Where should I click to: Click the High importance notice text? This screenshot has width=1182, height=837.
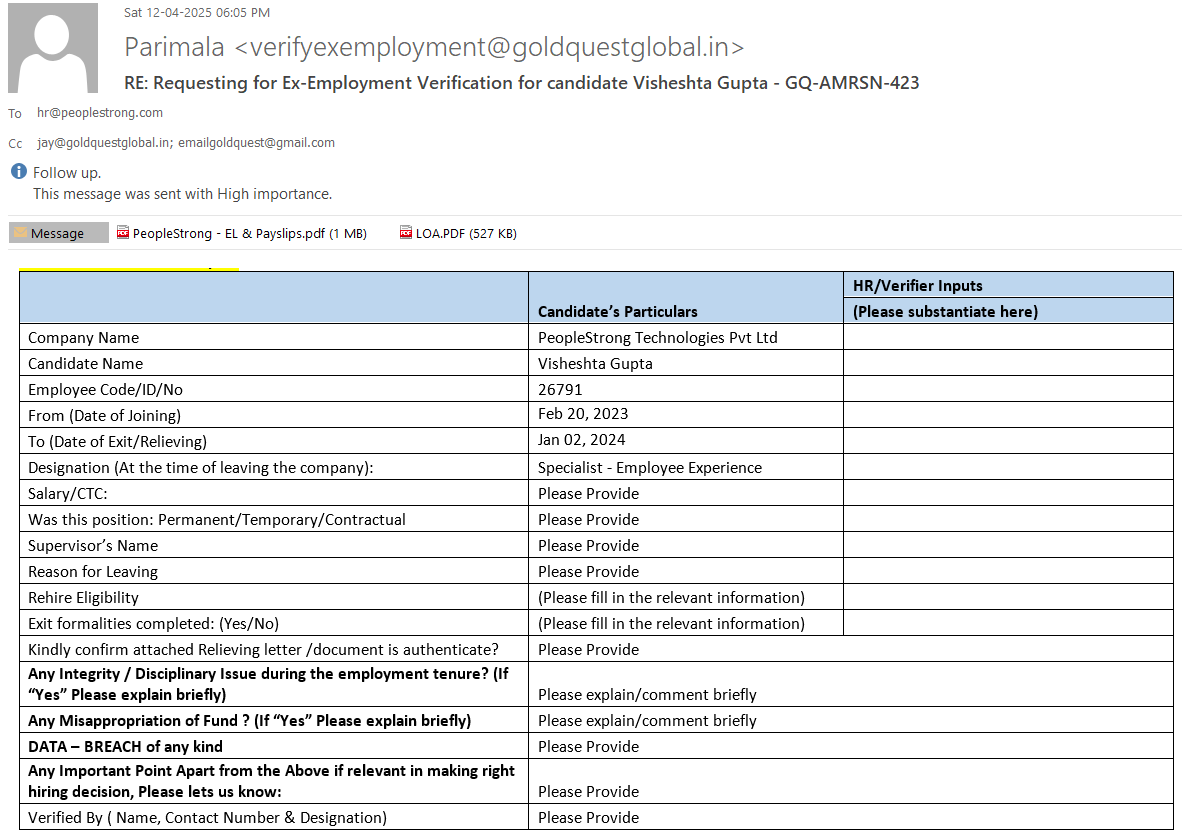pos(182,194)
